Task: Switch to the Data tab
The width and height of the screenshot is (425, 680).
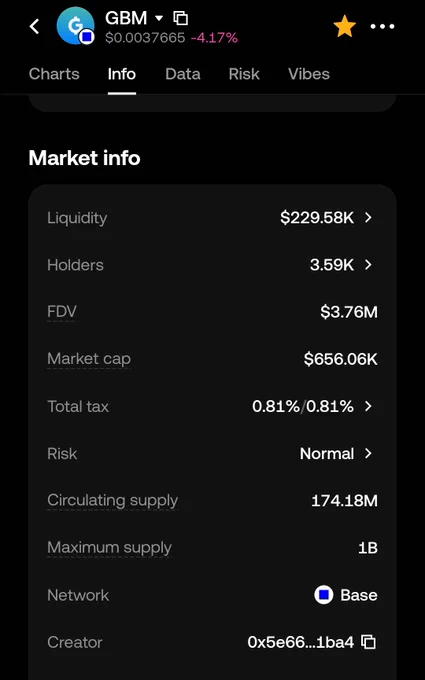Action: tap(183, 74)
